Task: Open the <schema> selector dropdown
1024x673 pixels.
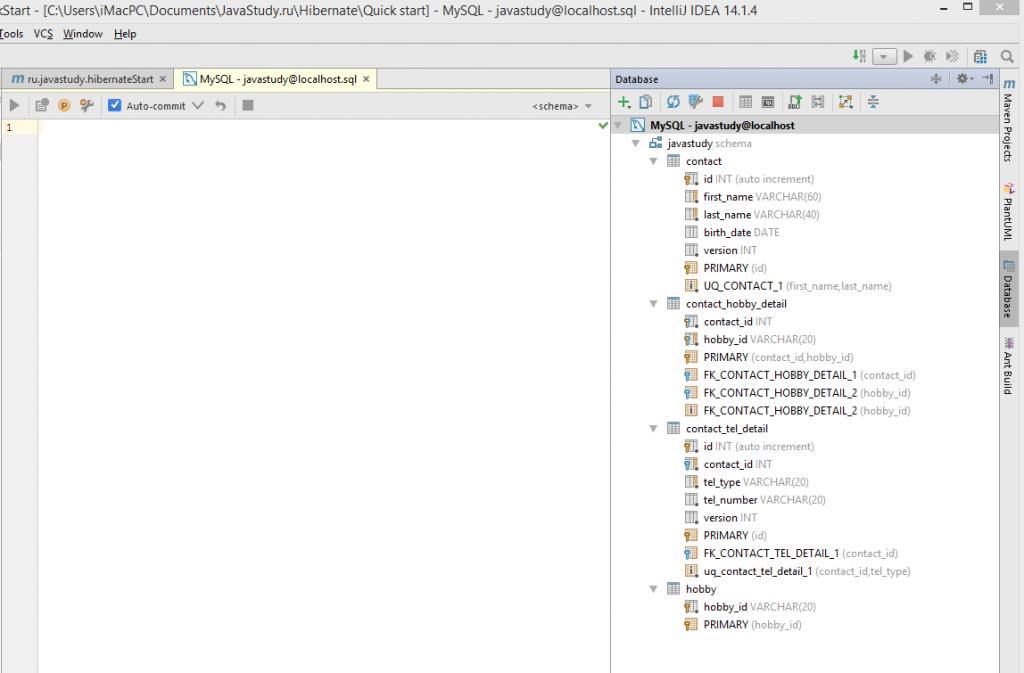Action: (x=562, y=106)
